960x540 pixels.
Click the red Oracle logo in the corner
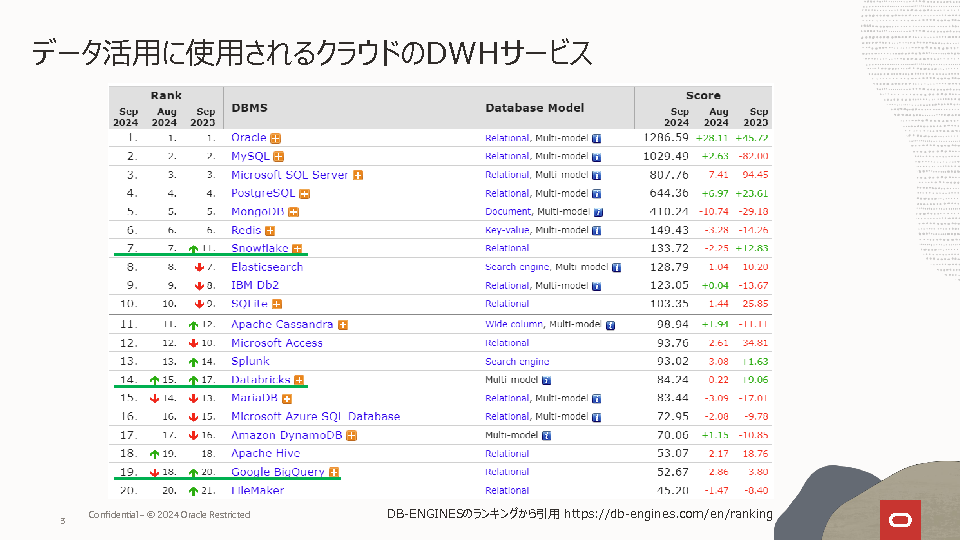899,519
